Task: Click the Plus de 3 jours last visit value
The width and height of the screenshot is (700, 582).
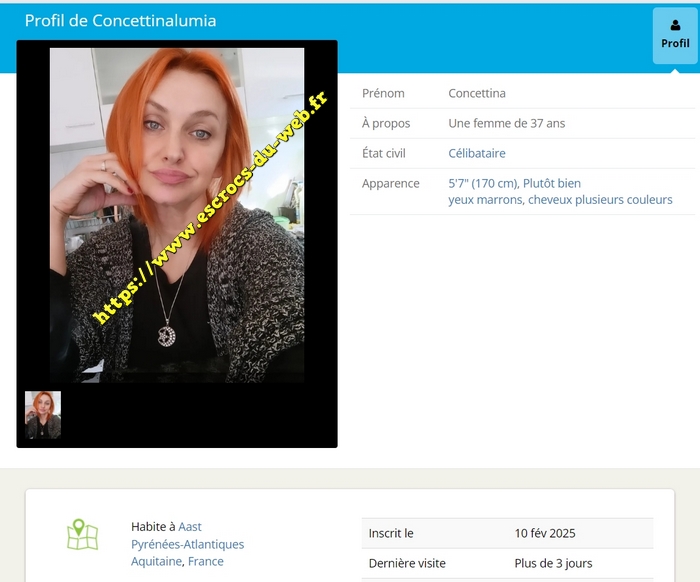Action: 553,563
